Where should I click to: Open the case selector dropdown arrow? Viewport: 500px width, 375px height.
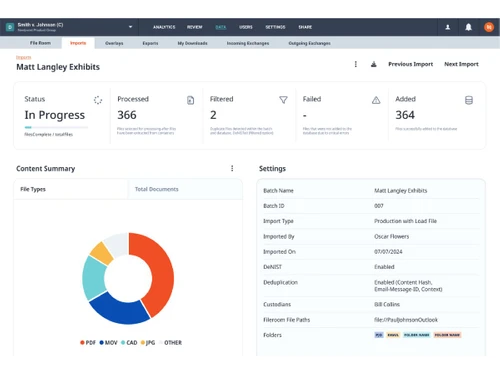pos(130,27)
